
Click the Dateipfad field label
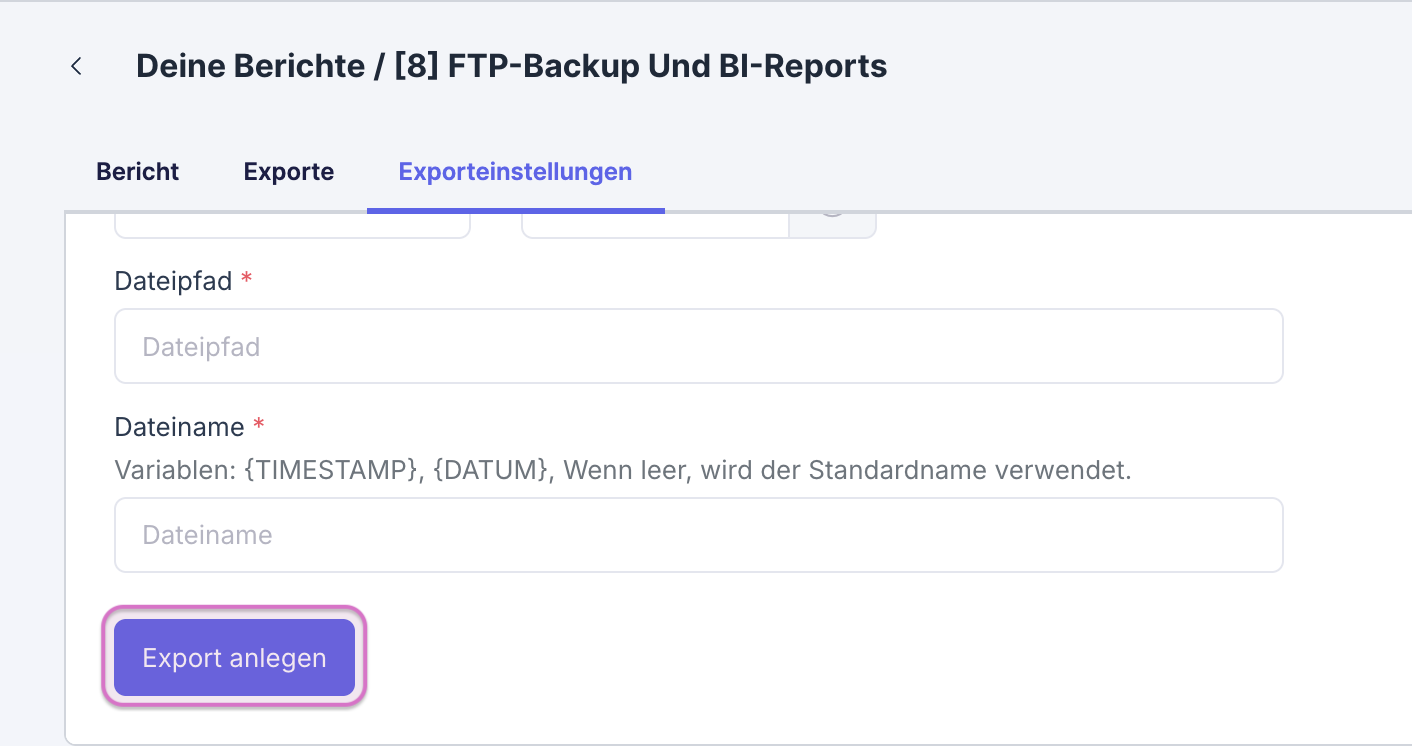173,281
